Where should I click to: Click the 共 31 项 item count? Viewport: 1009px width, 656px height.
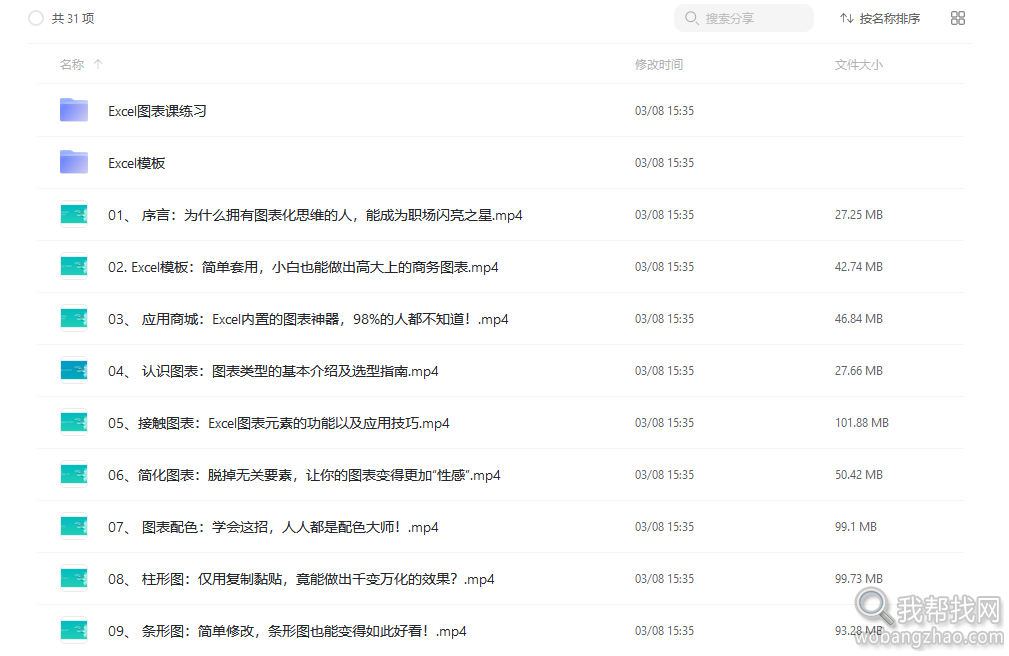coord(73,18)
